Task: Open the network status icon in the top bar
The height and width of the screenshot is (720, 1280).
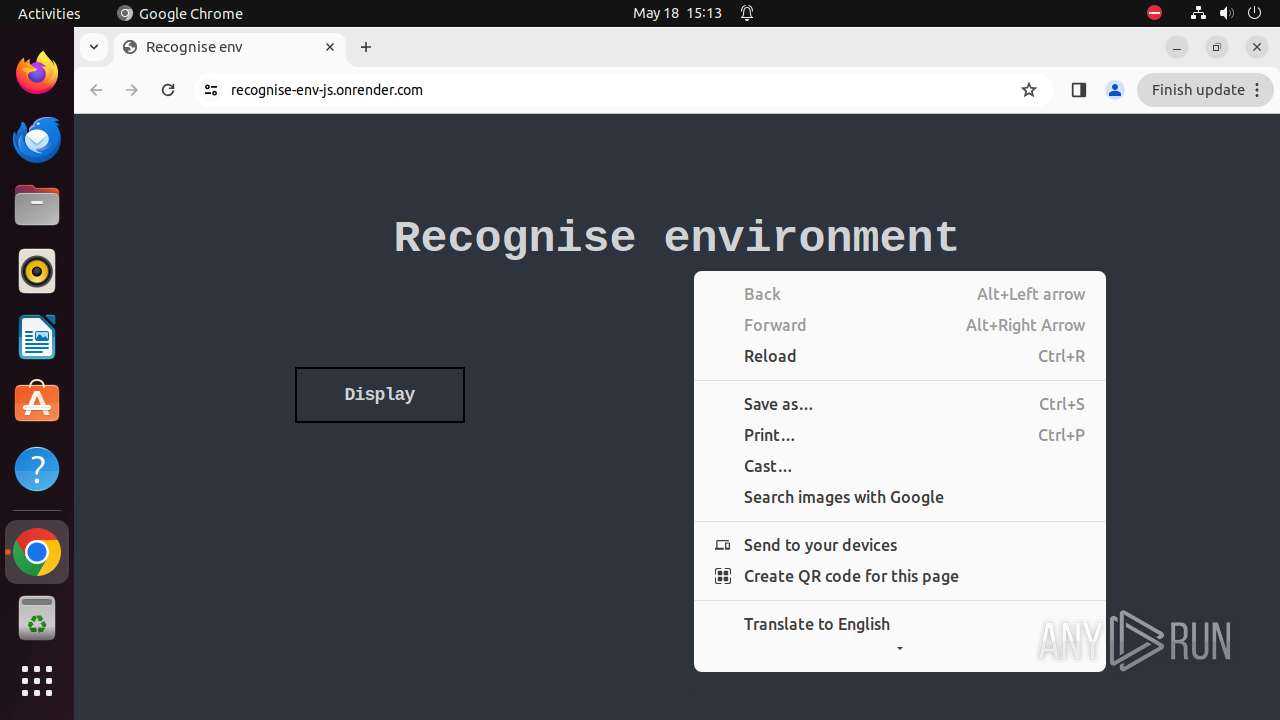Action: [x=1198, y=13]
